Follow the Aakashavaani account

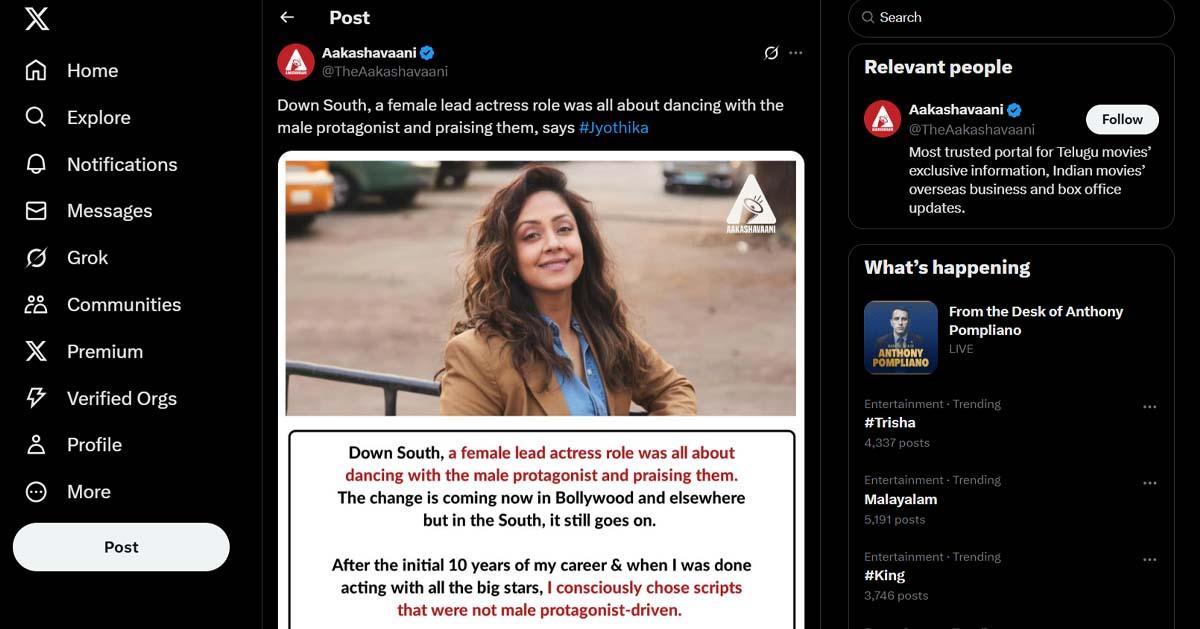click(x=1122, y=119)
